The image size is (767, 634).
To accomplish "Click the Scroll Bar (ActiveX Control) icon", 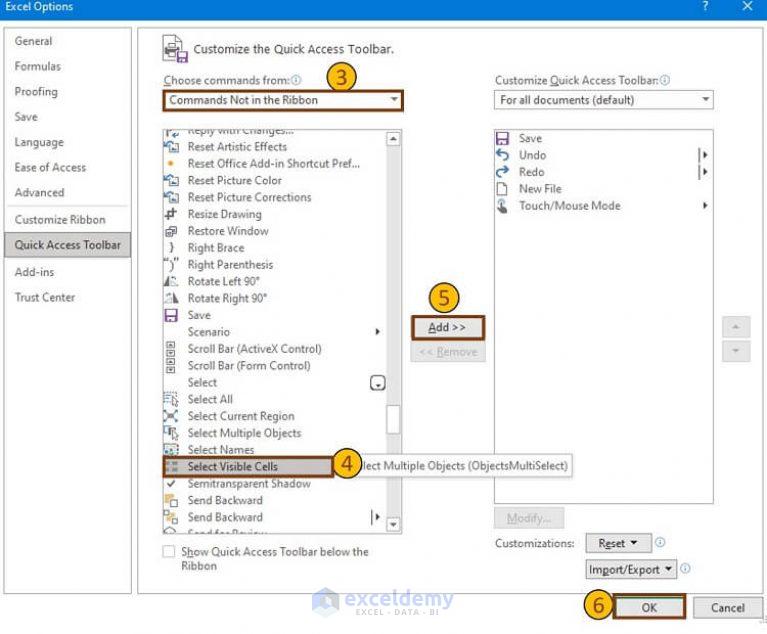I will 170,349.
